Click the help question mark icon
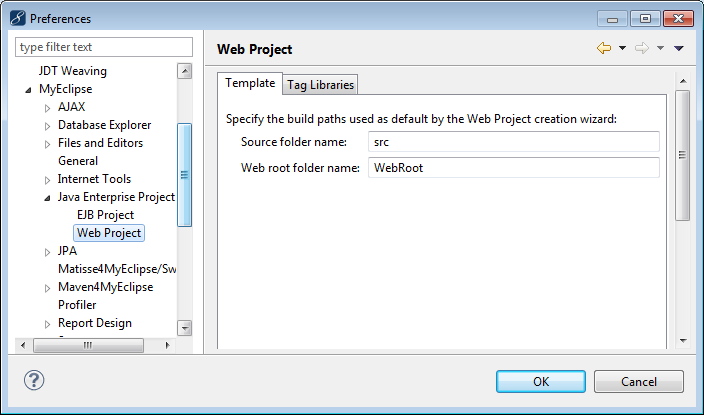 point(34,380)
